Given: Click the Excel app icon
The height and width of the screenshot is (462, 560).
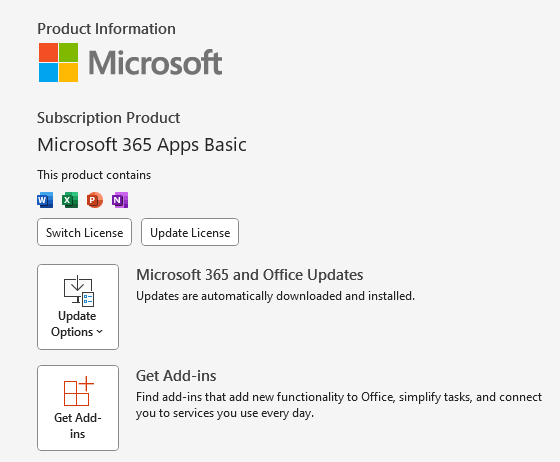Looking at the screenshot, I should point(70,200).
